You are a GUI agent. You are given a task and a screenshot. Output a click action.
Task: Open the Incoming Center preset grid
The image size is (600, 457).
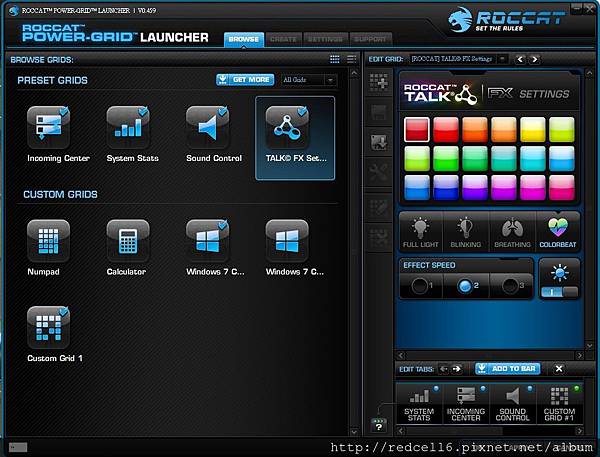point(49,128)
